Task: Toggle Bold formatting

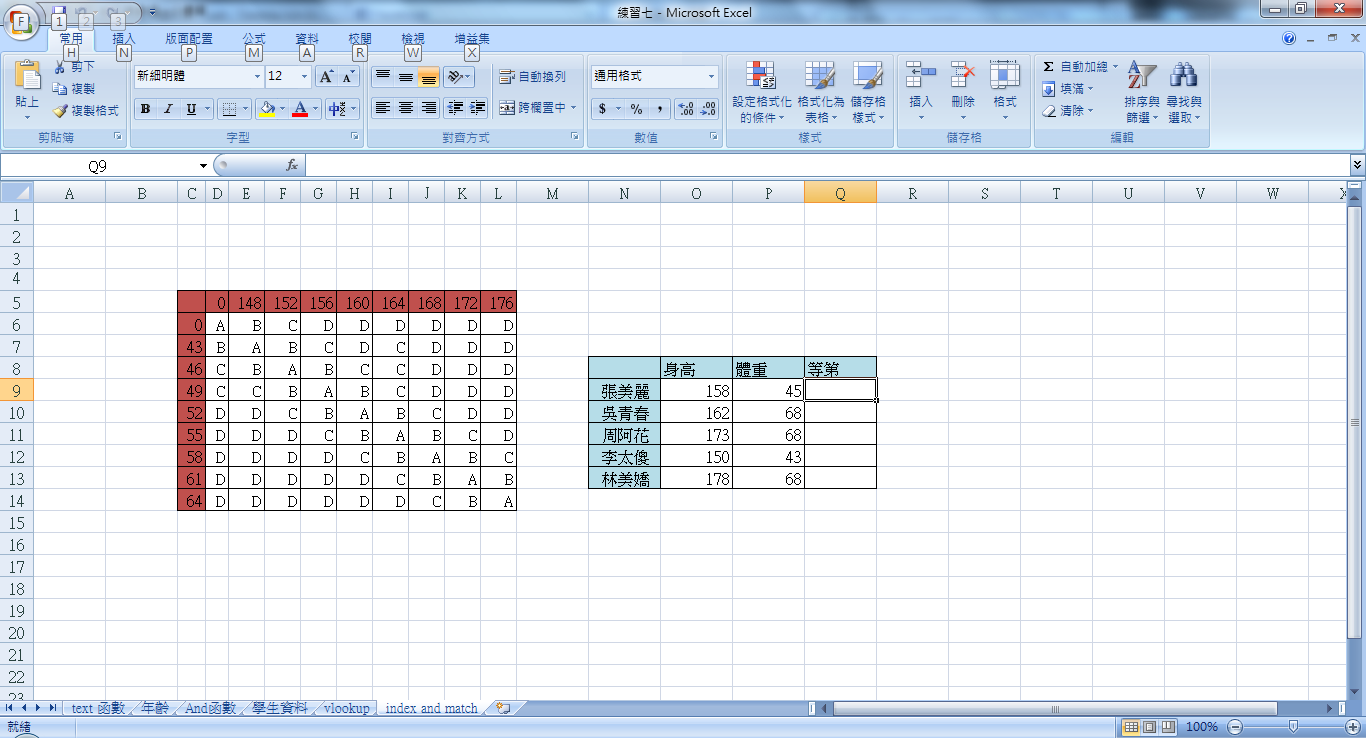Action: [146, 109]
